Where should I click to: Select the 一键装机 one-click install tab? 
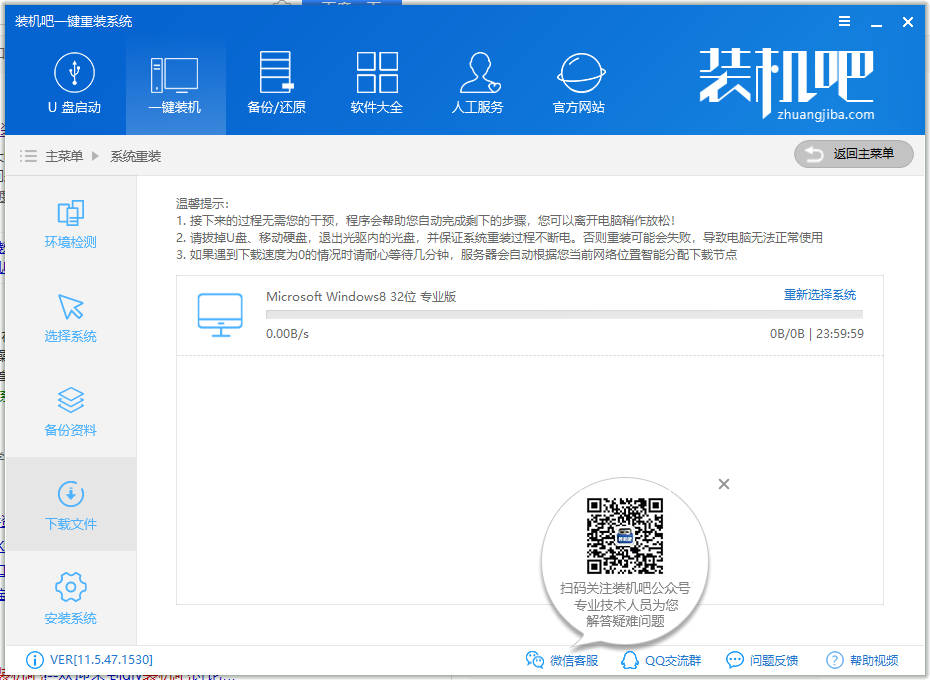point(174,85)
